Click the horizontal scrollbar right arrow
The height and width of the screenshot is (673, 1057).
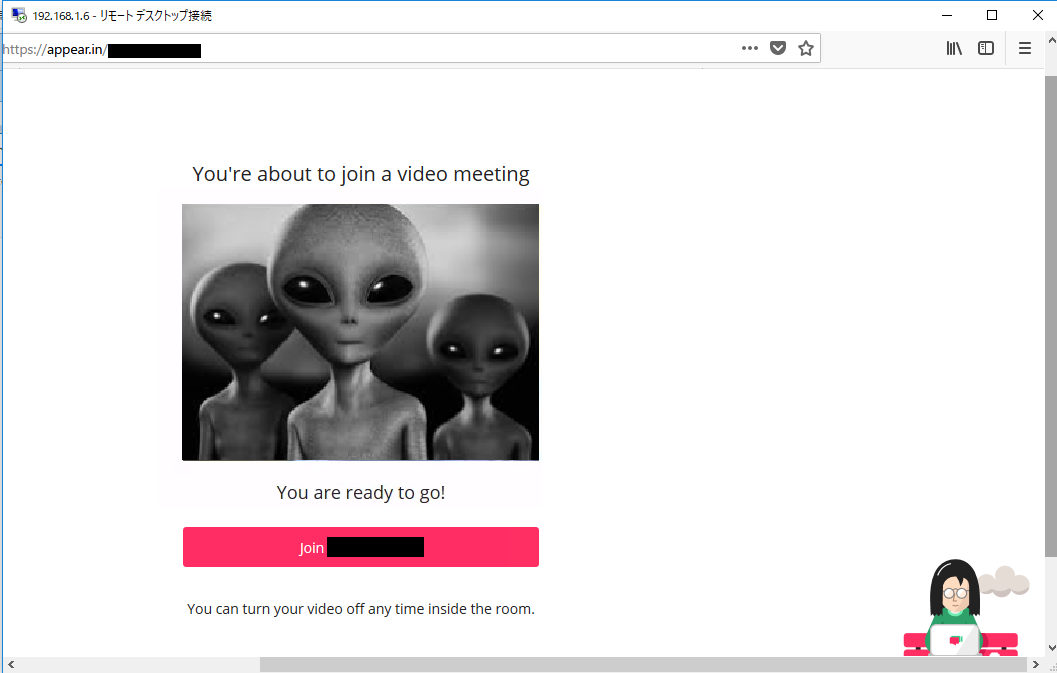(1036, 665)
